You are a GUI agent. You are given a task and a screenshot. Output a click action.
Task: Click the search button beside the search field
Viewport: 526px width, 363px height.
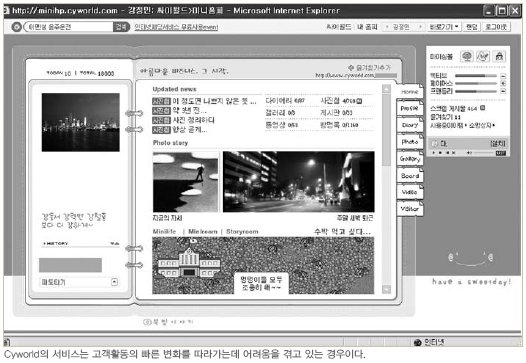[x=121, y=27]
